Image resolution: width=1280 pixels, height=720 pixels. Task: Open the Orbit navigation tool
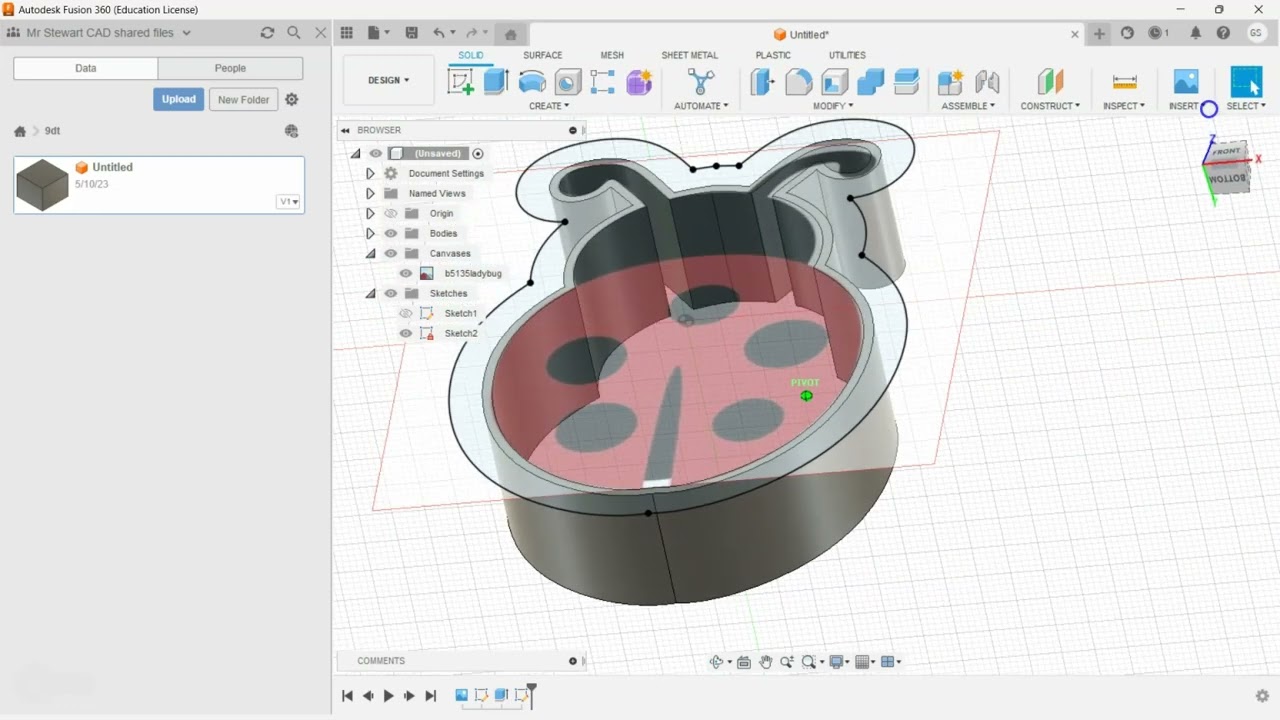click(x=717, y=662)
